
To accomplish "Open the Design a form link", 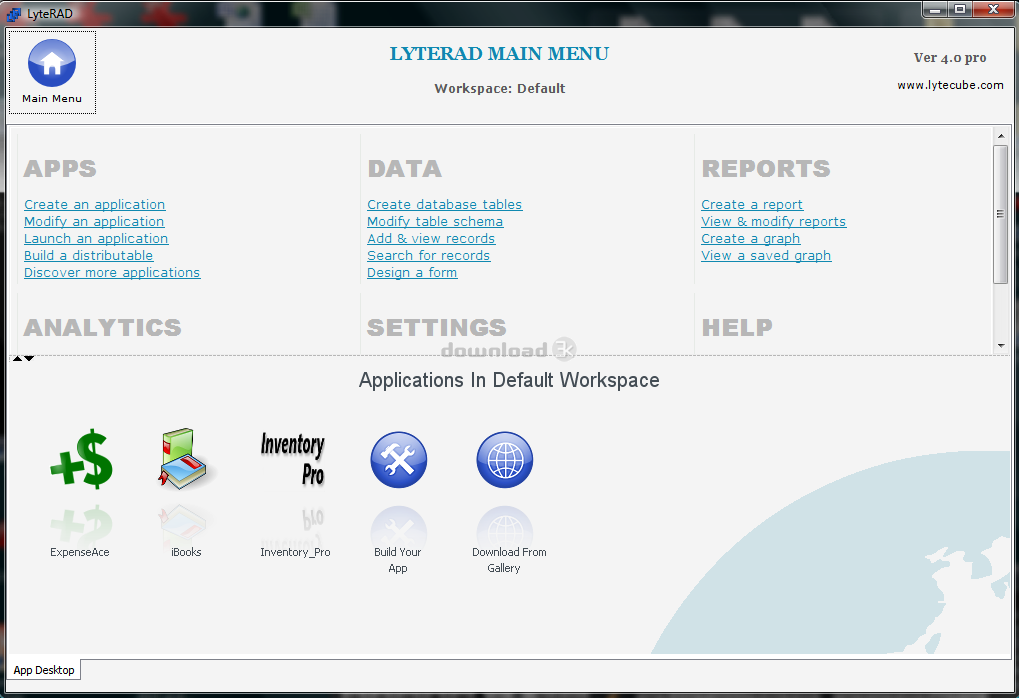I will [412, 273].
